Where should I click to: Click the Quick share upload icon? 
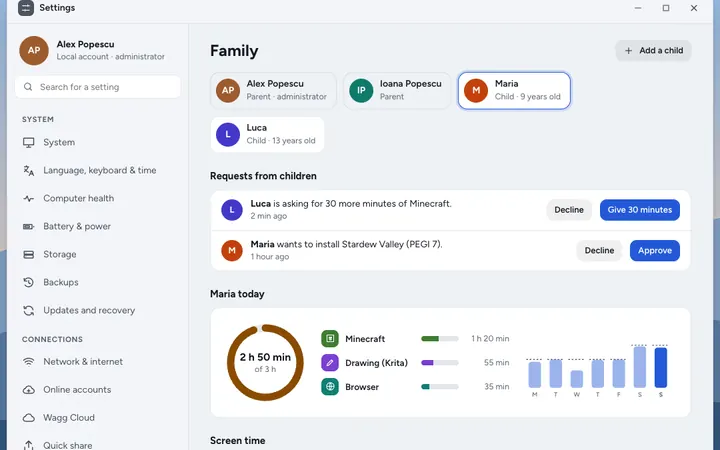click(28, 445)
